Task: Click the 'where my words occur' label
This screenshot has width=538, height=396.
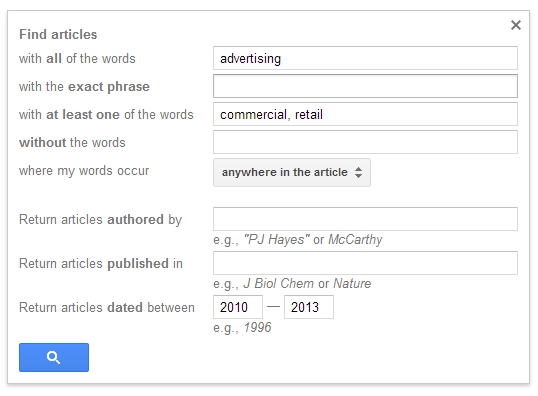Action: 84,171
